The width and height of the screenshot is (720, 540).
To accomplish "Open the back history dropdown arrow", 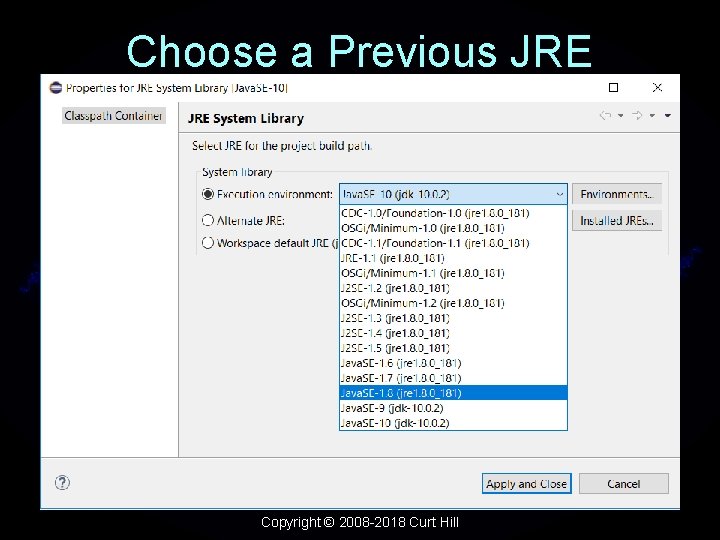I will click(621, 116).
